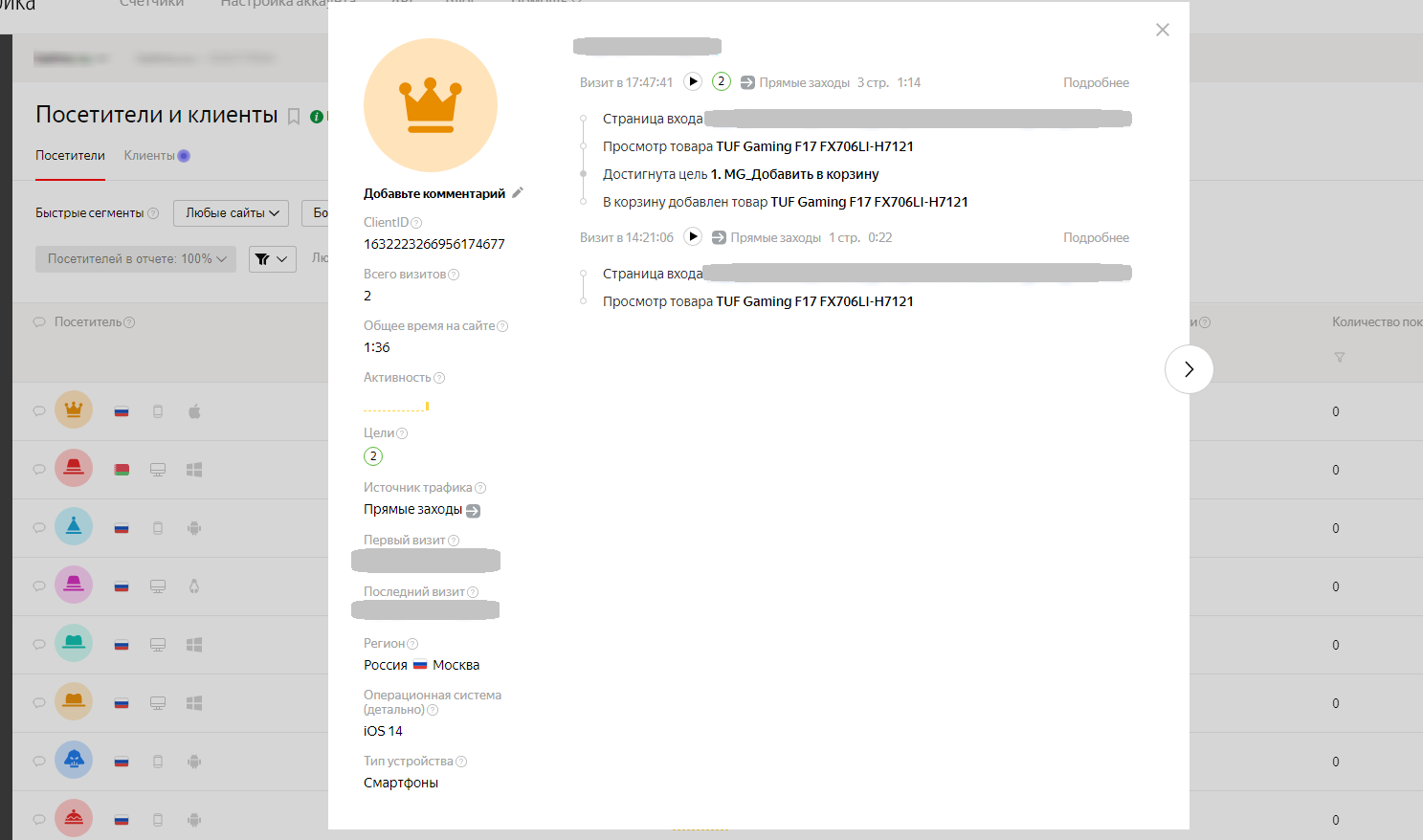This screenshot has height=840, width=1423.
Task: Open help icon next to Последний визит
Action: tap(473, 592)
